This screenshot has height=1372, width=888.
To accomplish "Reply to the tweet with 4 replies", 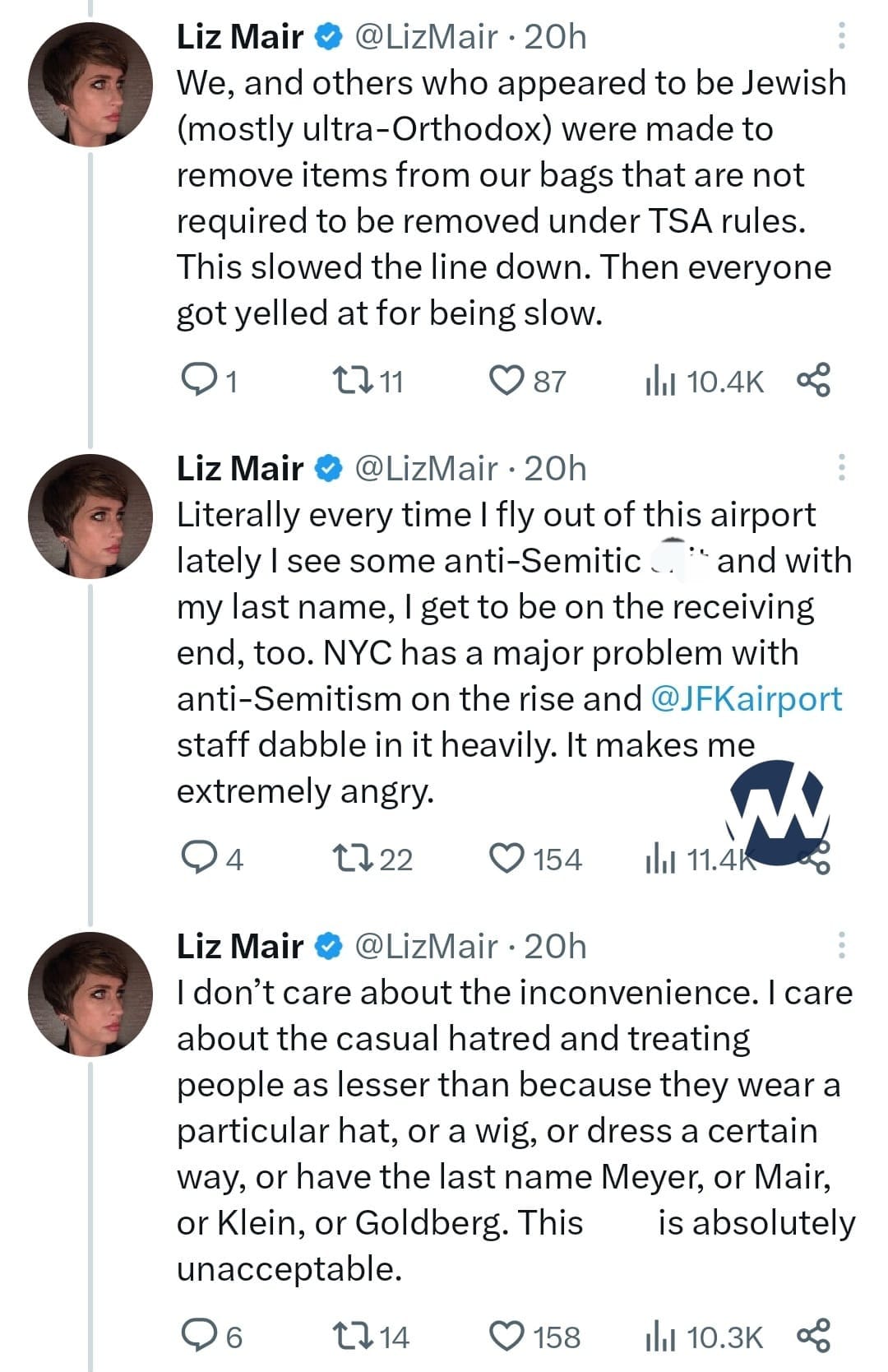I will (x=197, y=859).
